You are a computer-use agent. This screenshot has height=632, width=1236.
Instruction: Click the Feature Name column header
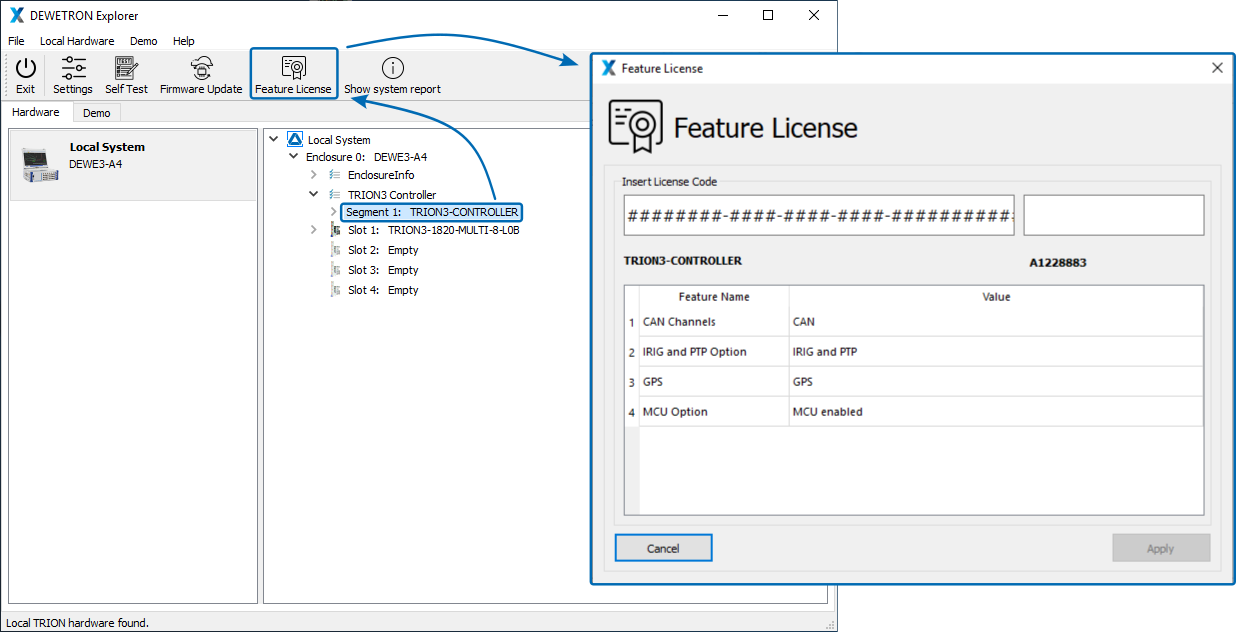[714, 297]
